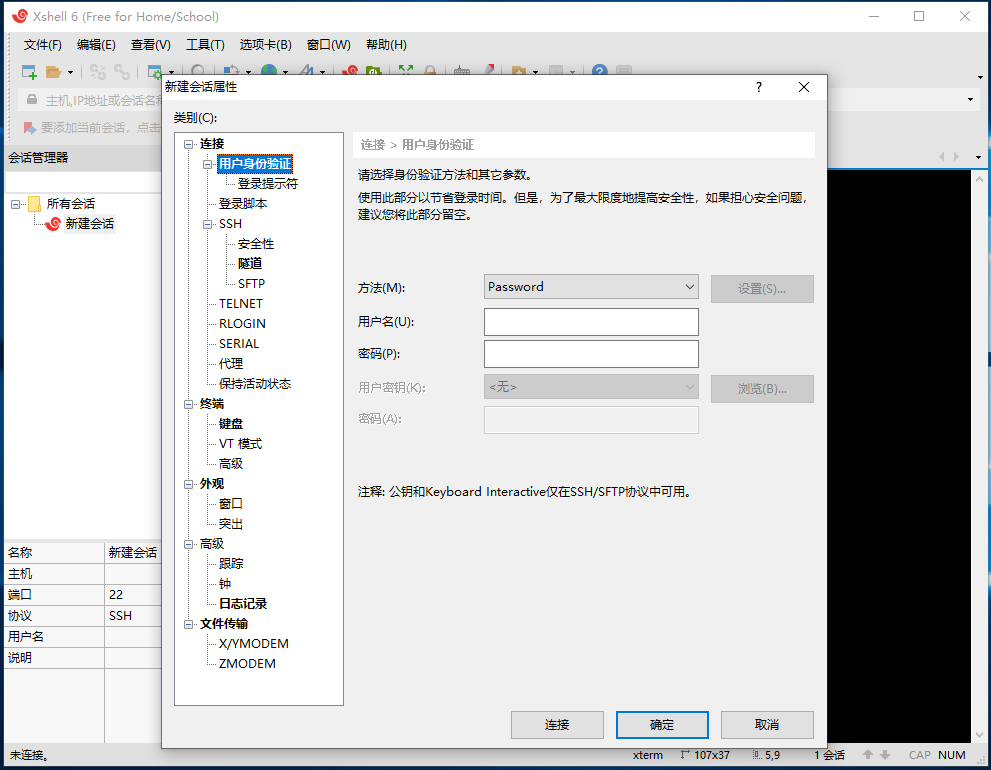Click the Xshell logo in the title bar
Viewport: 991px width, 770px height.
20,16
